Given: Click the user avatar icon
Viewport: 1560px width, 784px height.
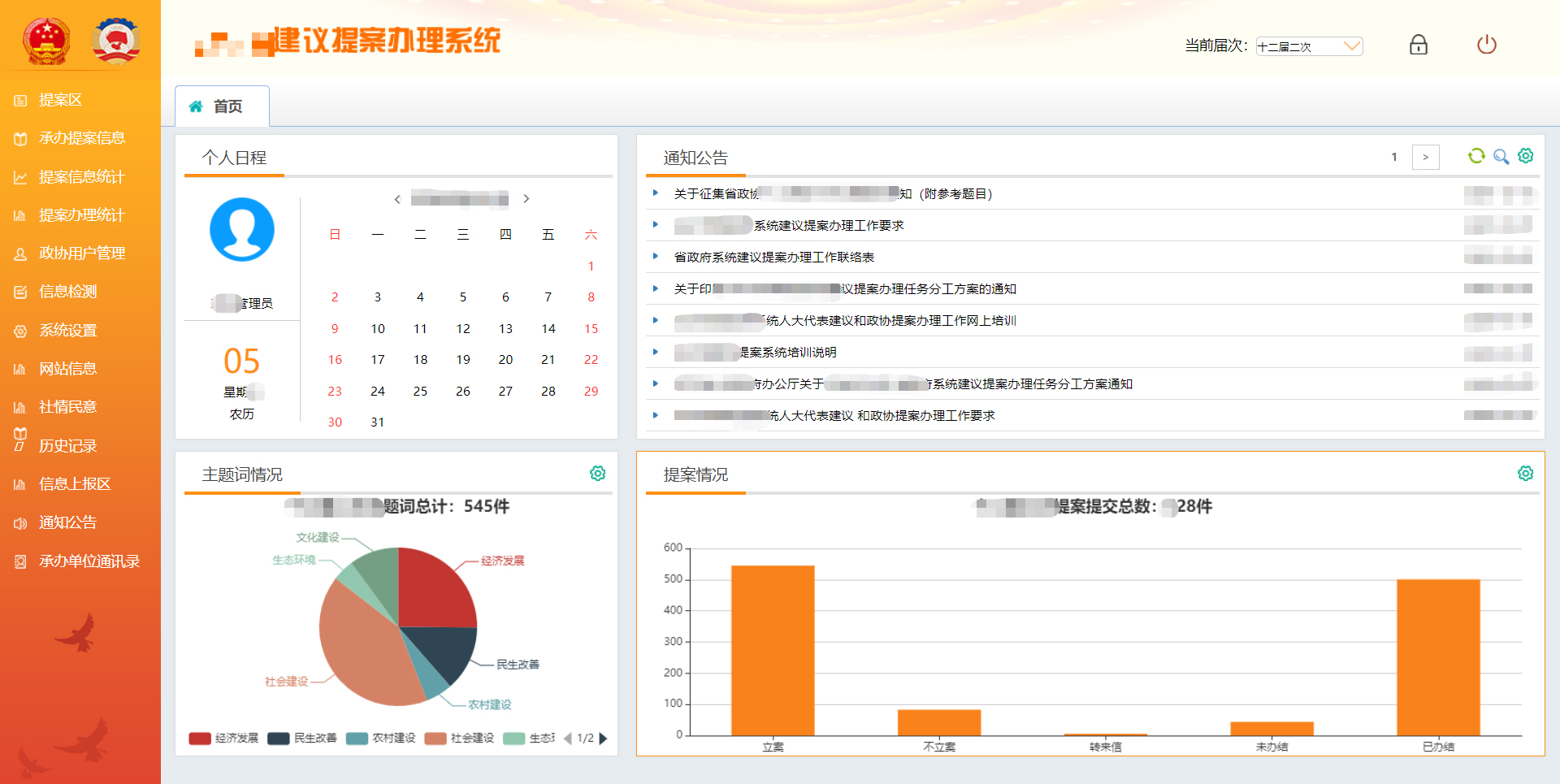Looking at the screenshot, I should (242, 230).
